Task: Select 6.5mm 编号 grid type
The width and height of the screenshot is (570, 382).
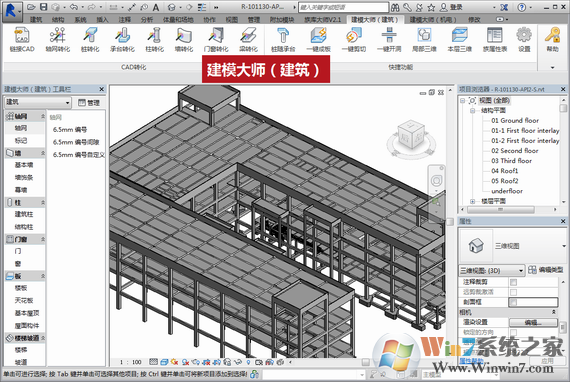Action: pyautogui.click(x=70, y=130)
